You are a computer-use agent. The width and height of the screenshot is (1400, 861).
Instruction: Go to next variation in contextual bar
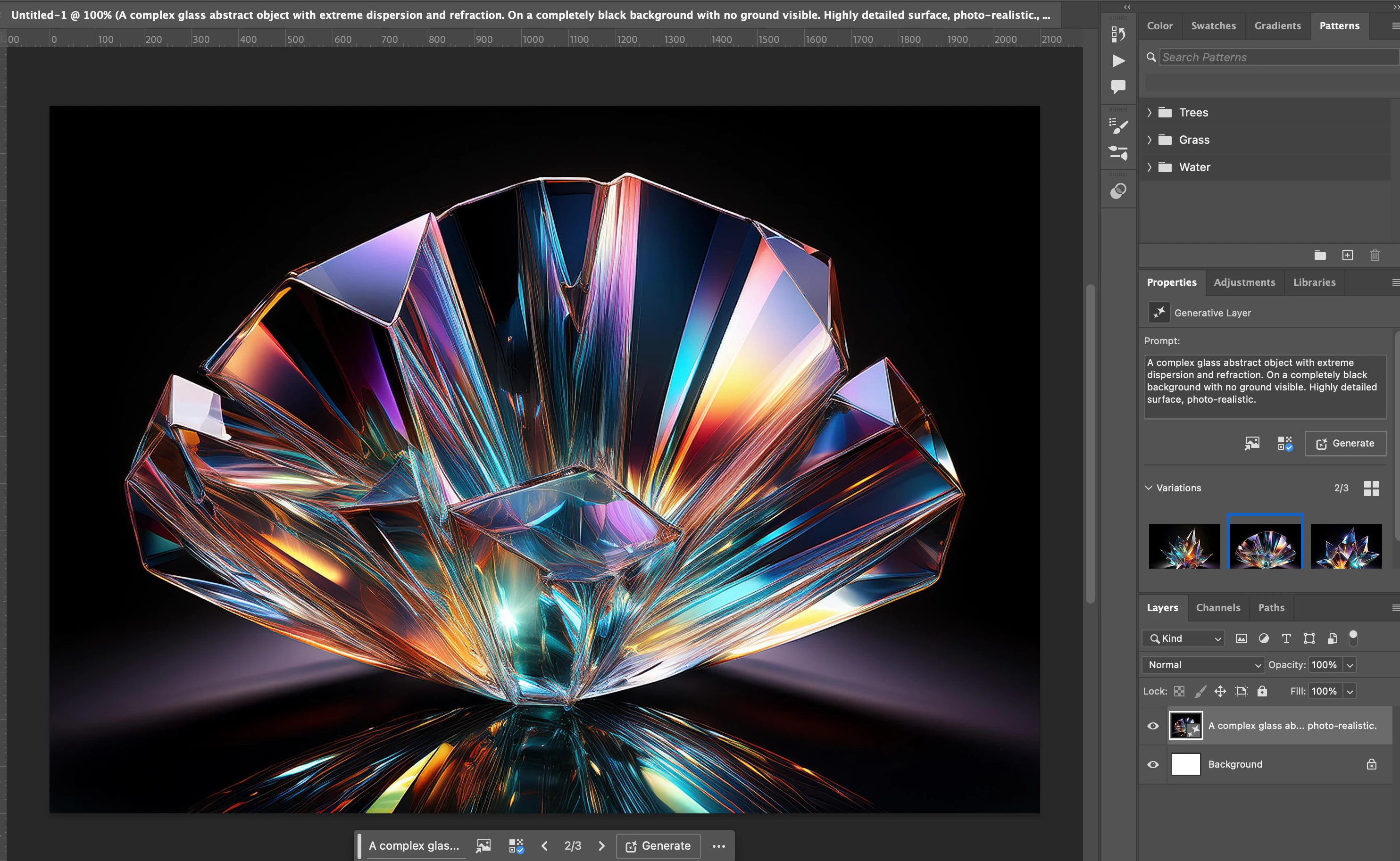point(601,845)
